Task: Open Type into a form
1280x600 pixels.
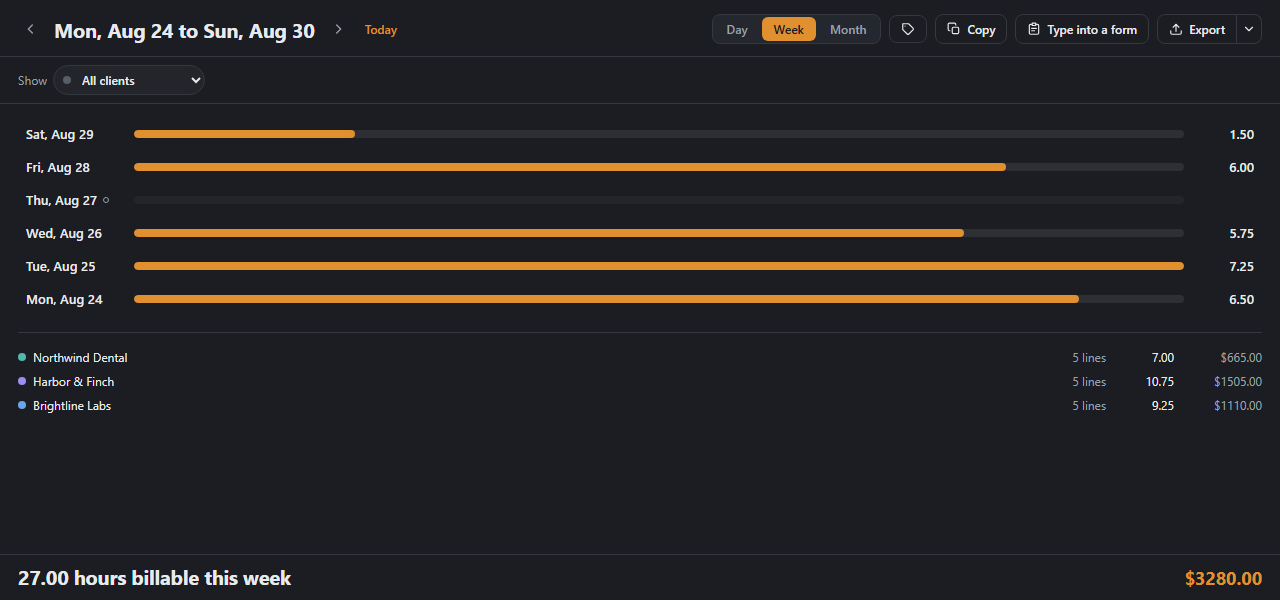Action: click(x=1082, y=30)
